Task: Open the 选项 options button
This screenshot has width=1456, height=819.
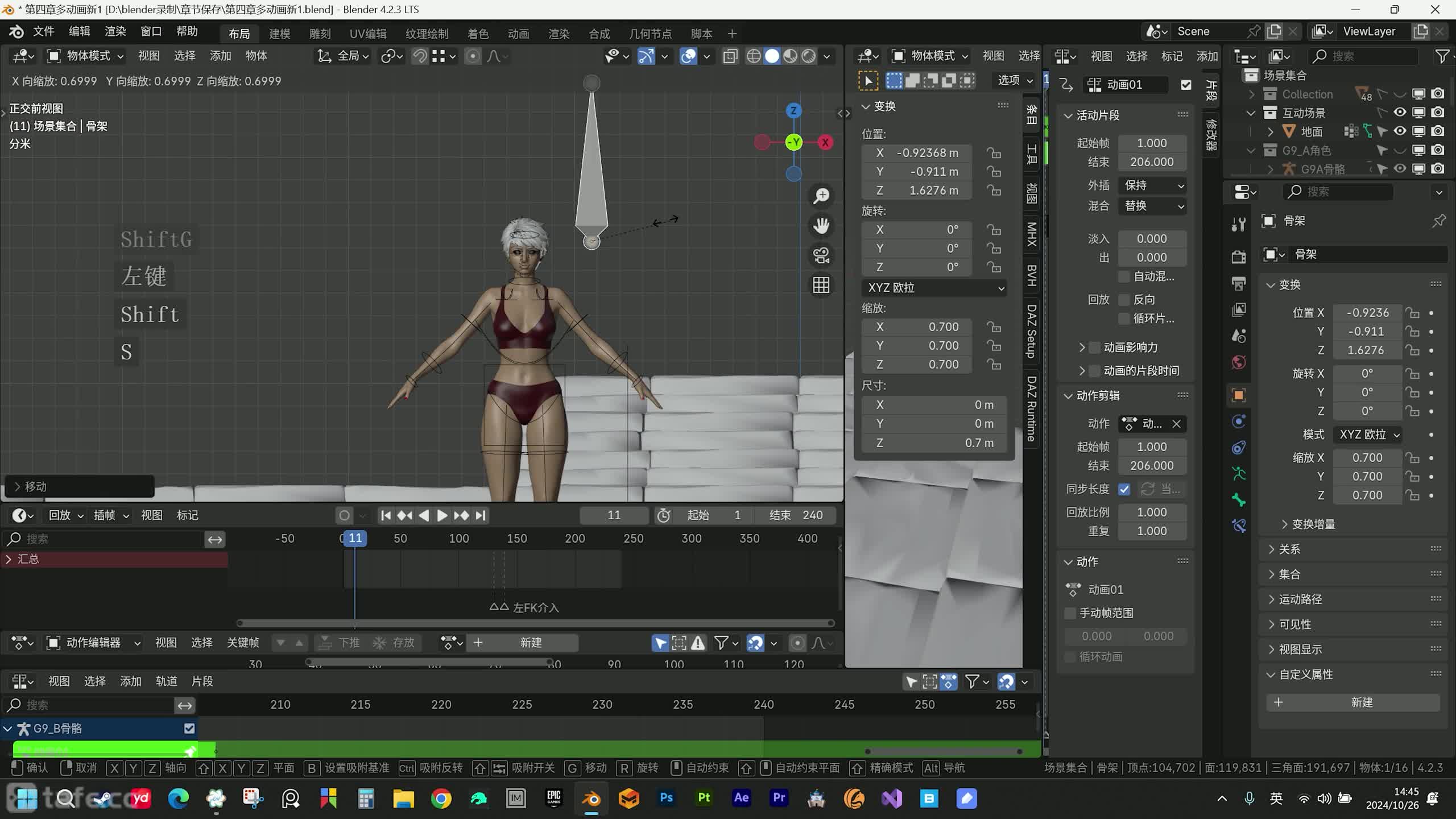Action: coord(1015,80)
